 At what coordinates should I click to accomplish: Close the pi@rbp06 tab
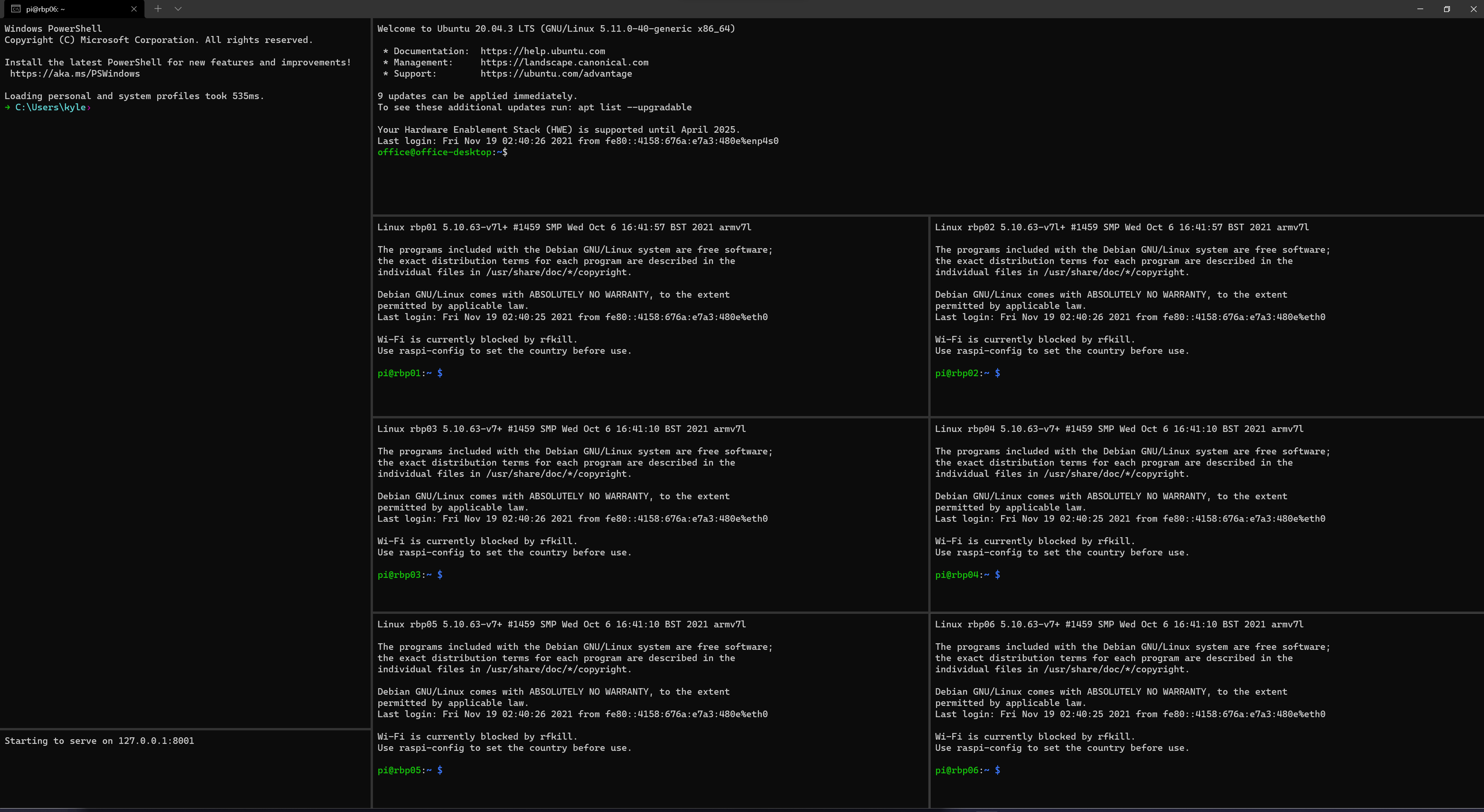134,9
